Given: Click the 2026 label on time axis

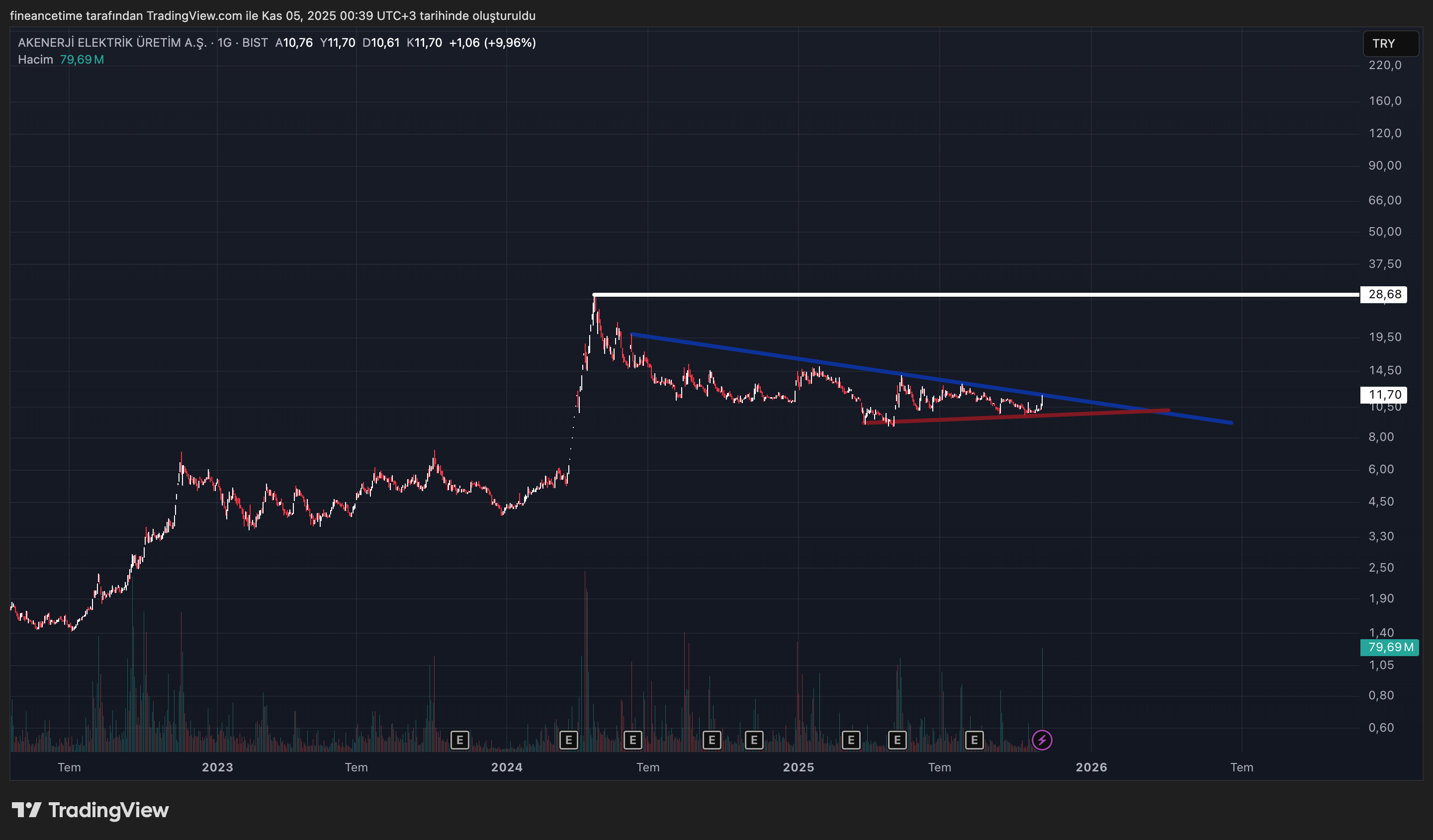Looking at the screenshot, I should tap(1091, 767).
